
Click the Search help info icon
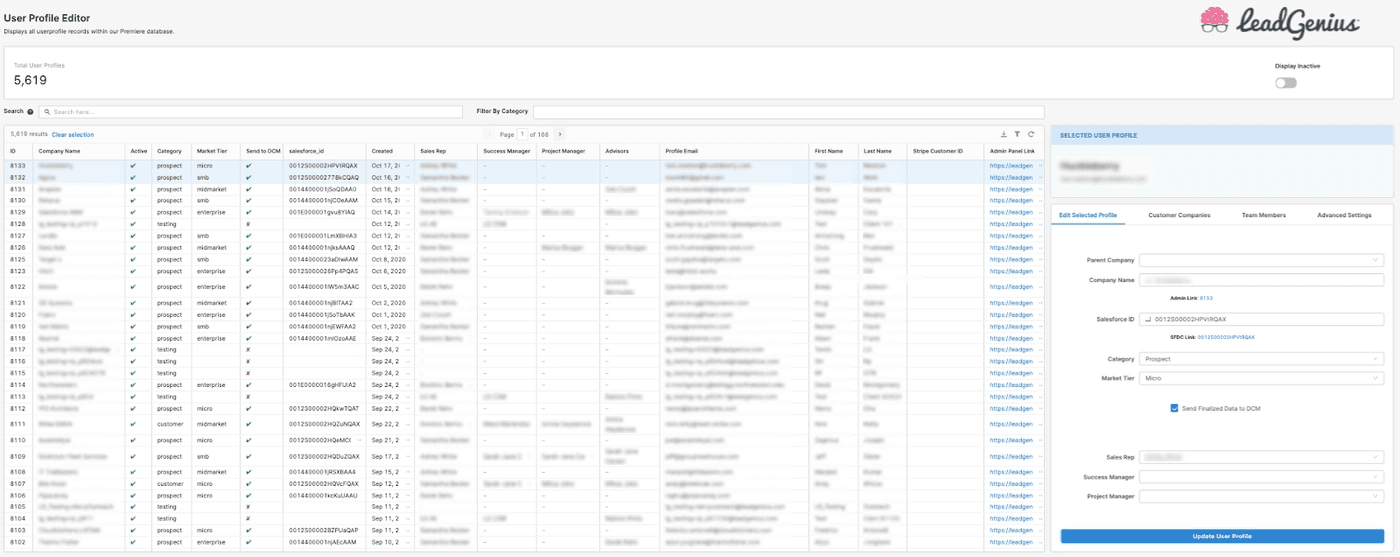click(x=30, y=112)
